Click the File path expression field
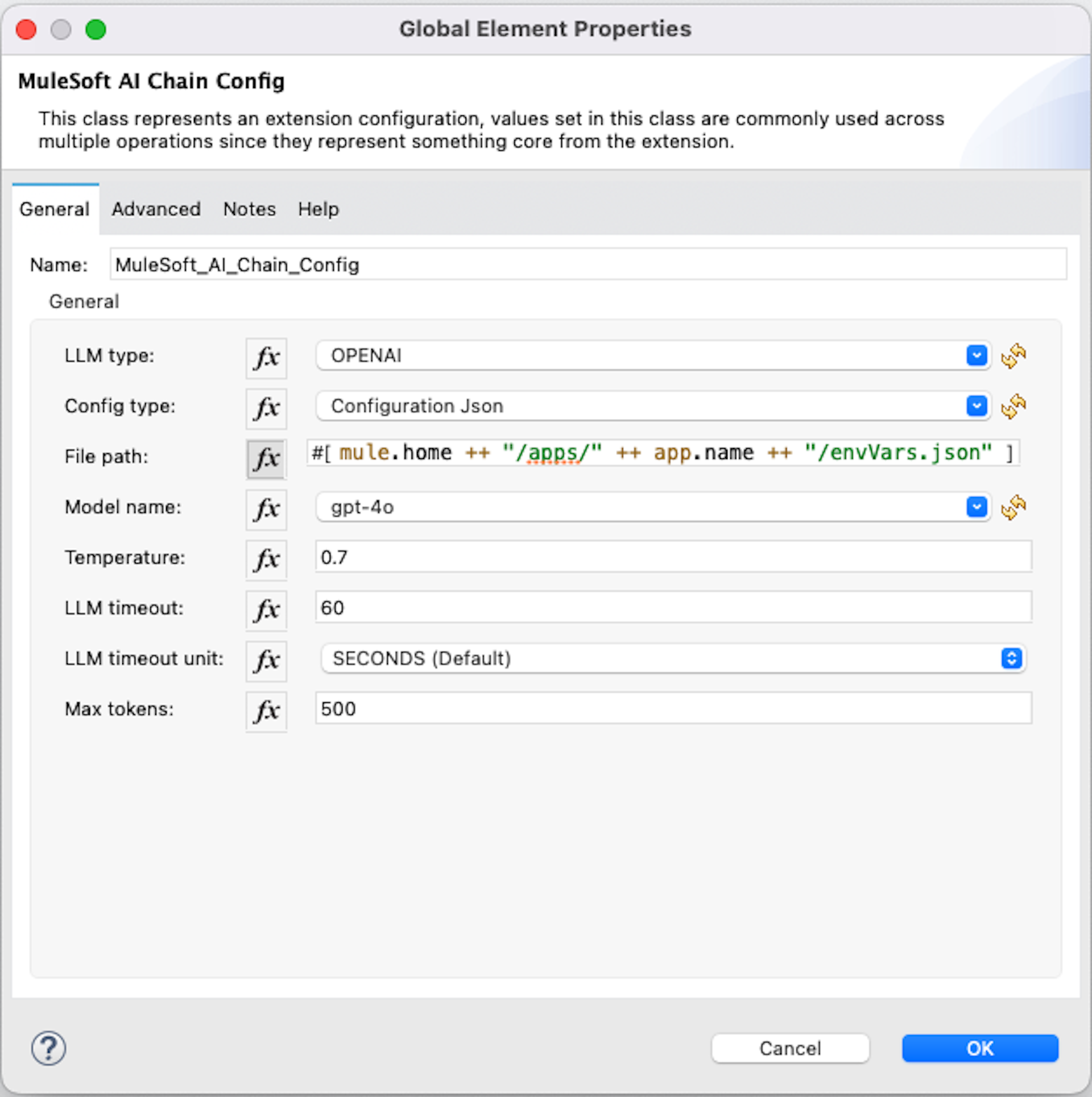Screen dimensions: 1092x1097 point(663,453)
